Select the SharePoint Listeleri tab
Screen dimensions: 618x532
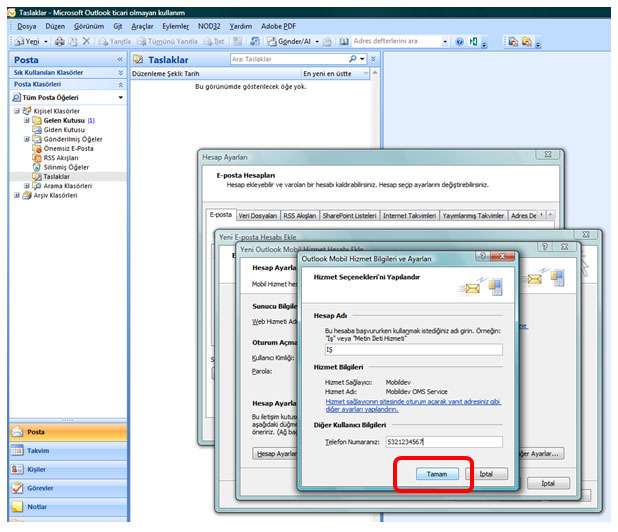tap(349, 216)
